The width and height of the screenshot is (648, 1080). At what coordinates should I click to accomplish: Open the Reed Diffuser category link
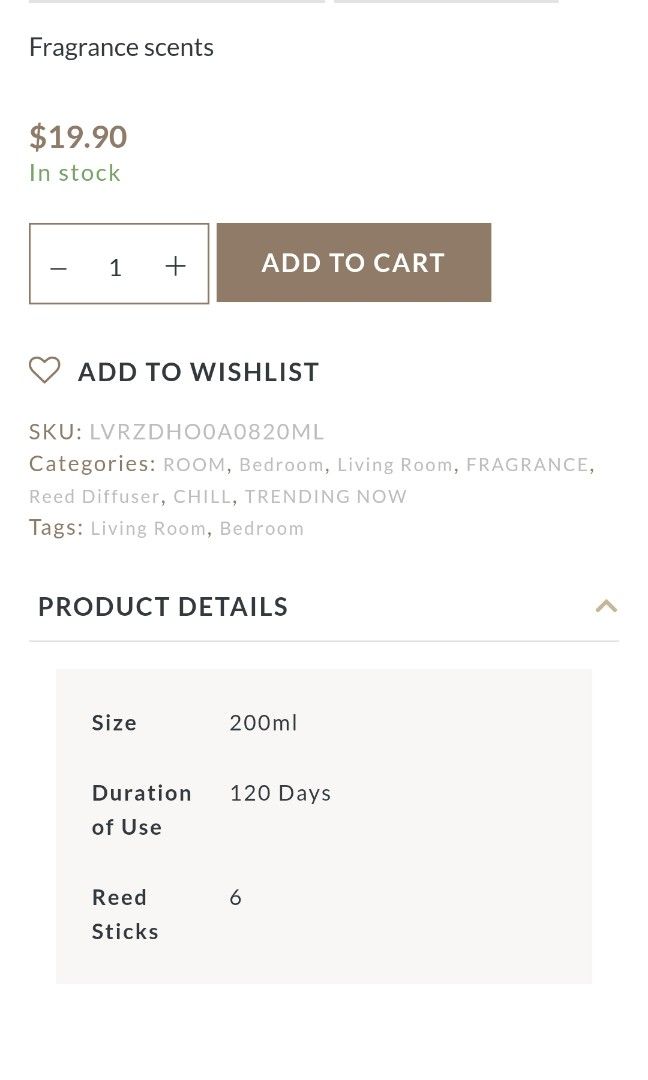pos(94,497)
